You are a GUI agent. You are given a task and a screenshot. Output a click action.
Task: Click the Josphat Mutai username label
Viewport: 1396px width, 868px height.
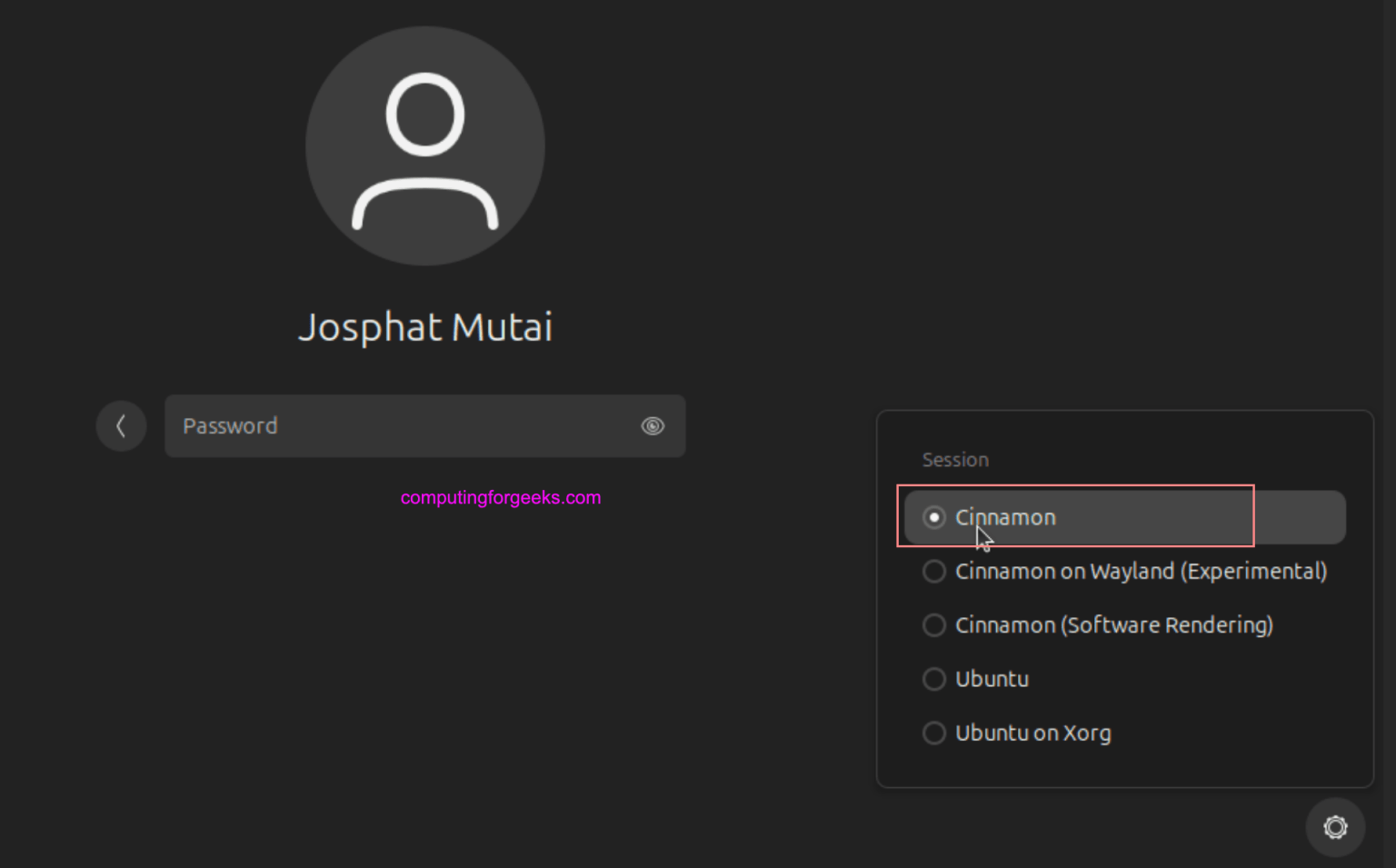click(x=424, y=326)
